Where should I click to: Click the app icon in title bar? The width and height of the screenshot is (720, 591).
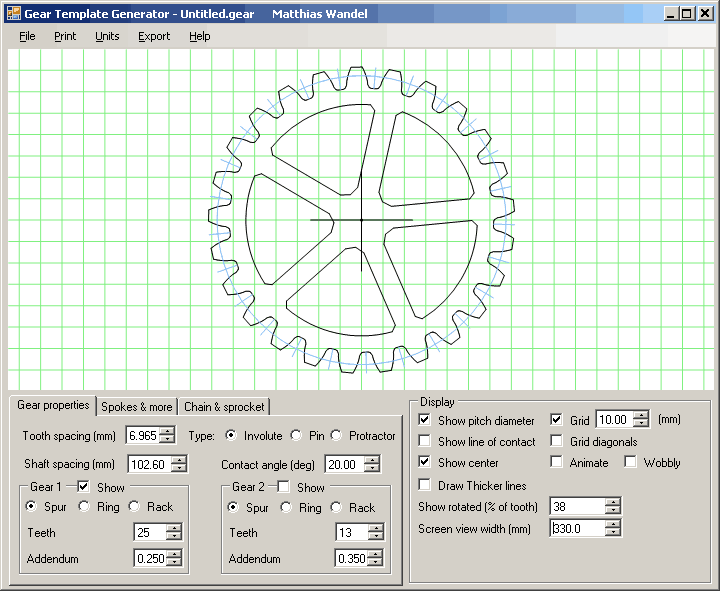[12, 14]
